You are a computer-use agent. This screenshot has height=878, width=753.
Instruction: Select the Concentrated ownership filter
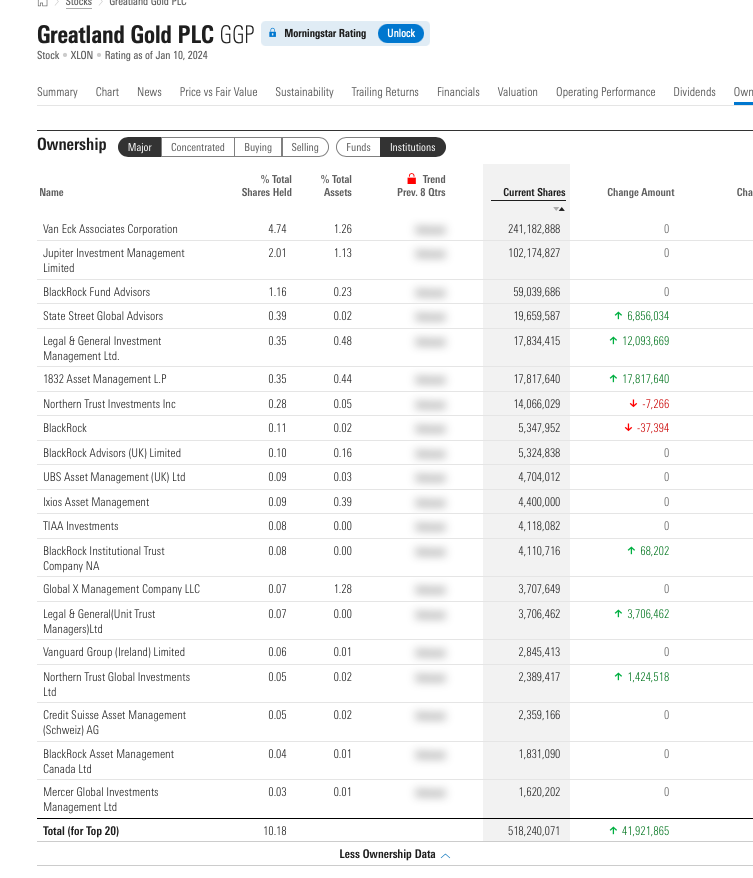[x=198, y=147]
